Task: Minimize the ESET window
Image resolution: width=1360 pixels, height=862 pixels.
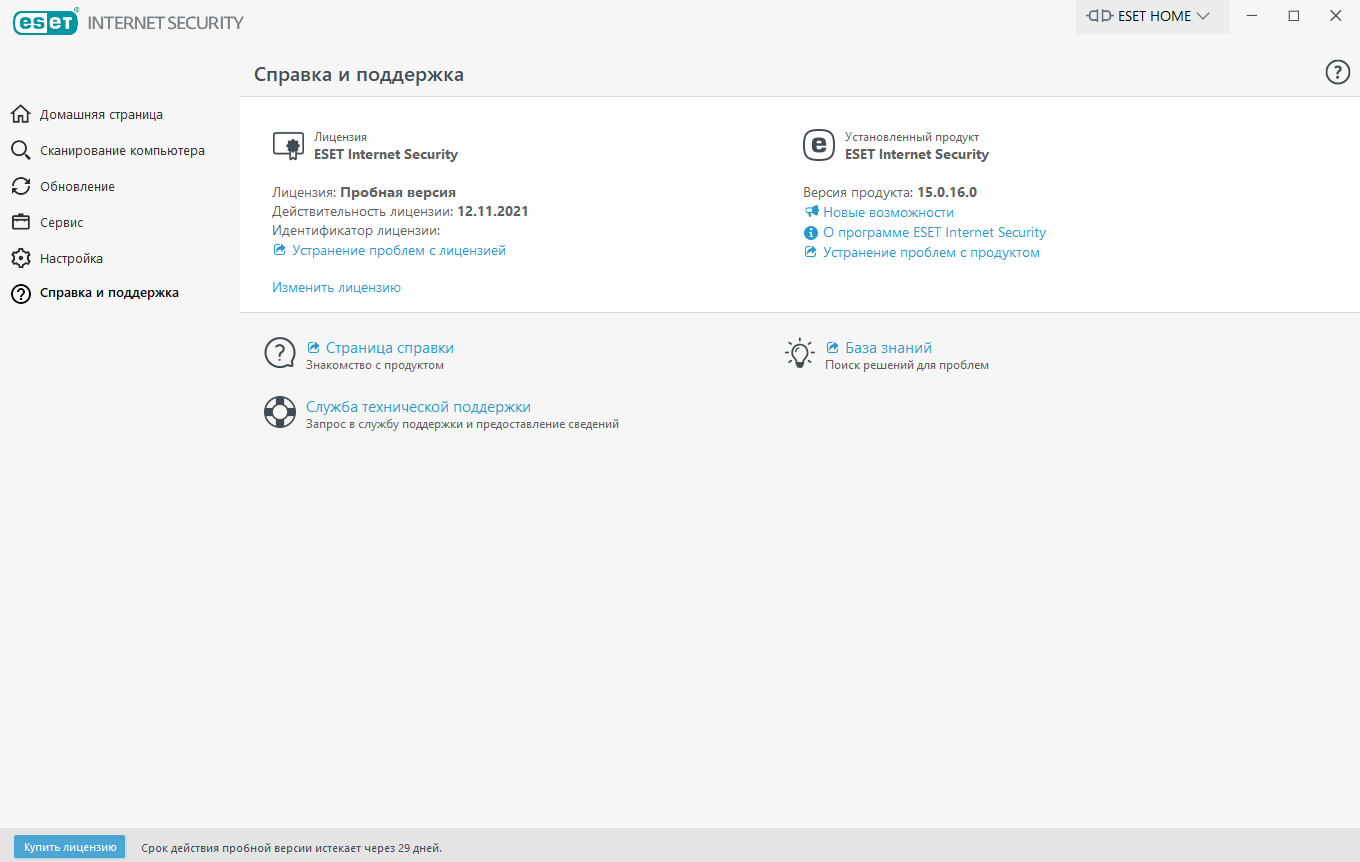Action: point(1252,16)
